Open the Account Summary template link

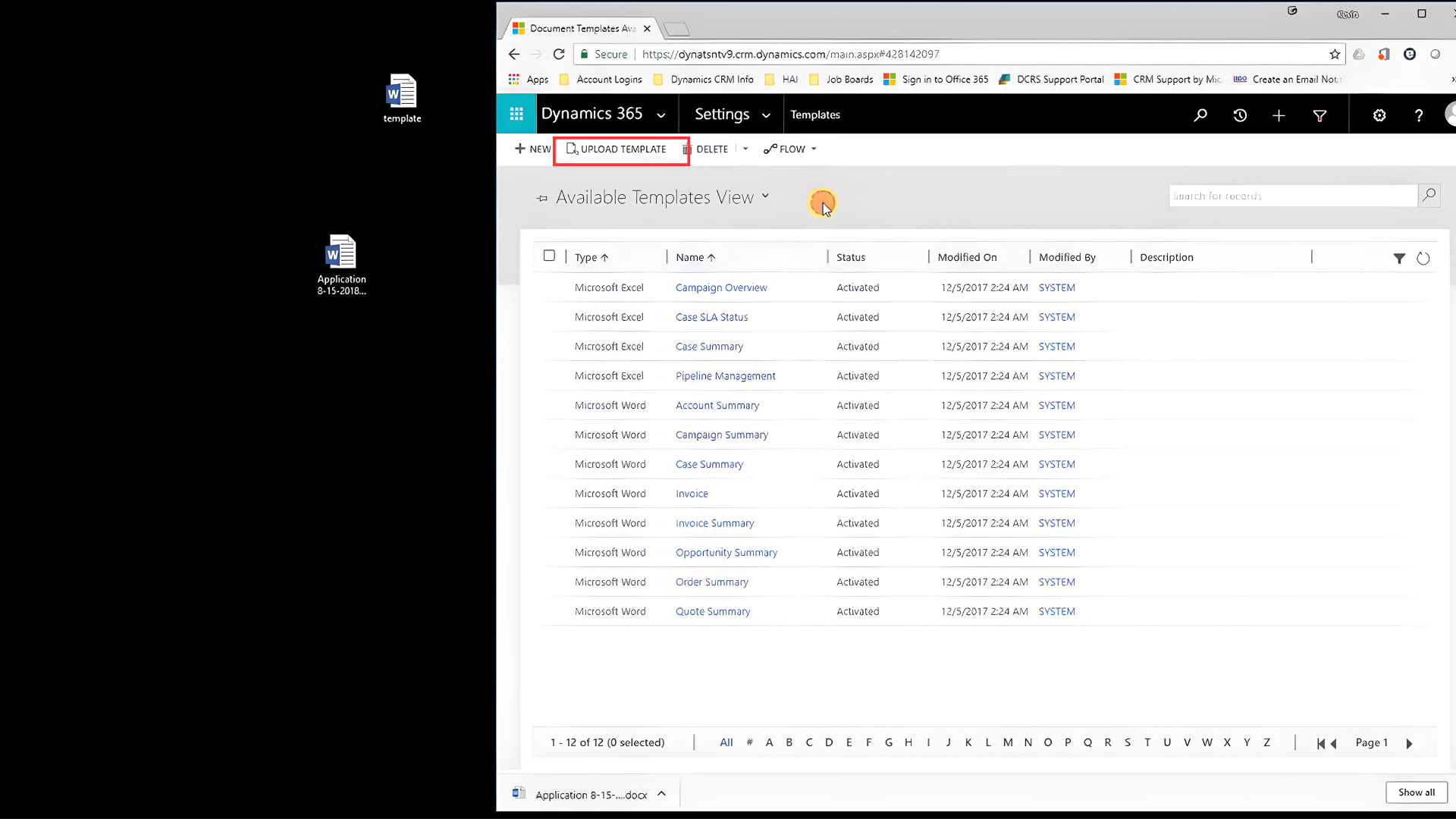[717, 406]
